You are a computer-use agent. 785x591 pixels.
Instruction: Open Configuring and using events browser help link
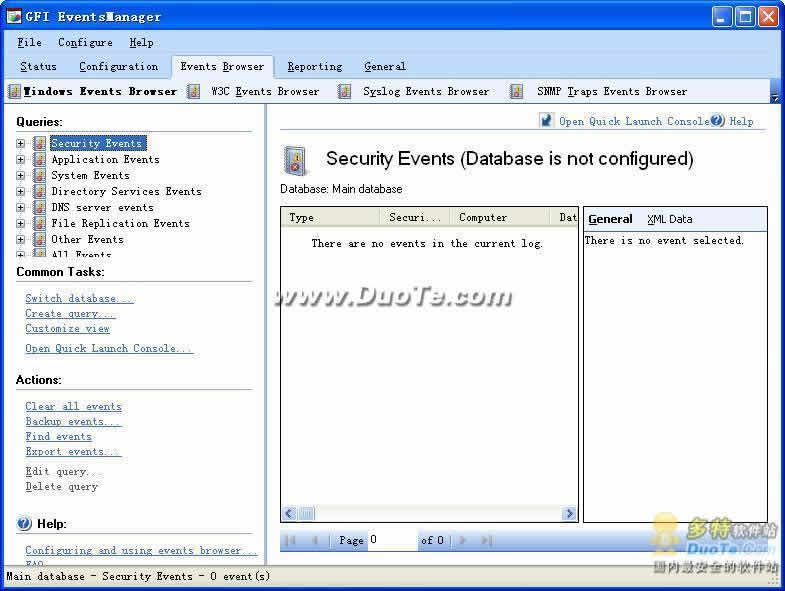coord(141,550)
